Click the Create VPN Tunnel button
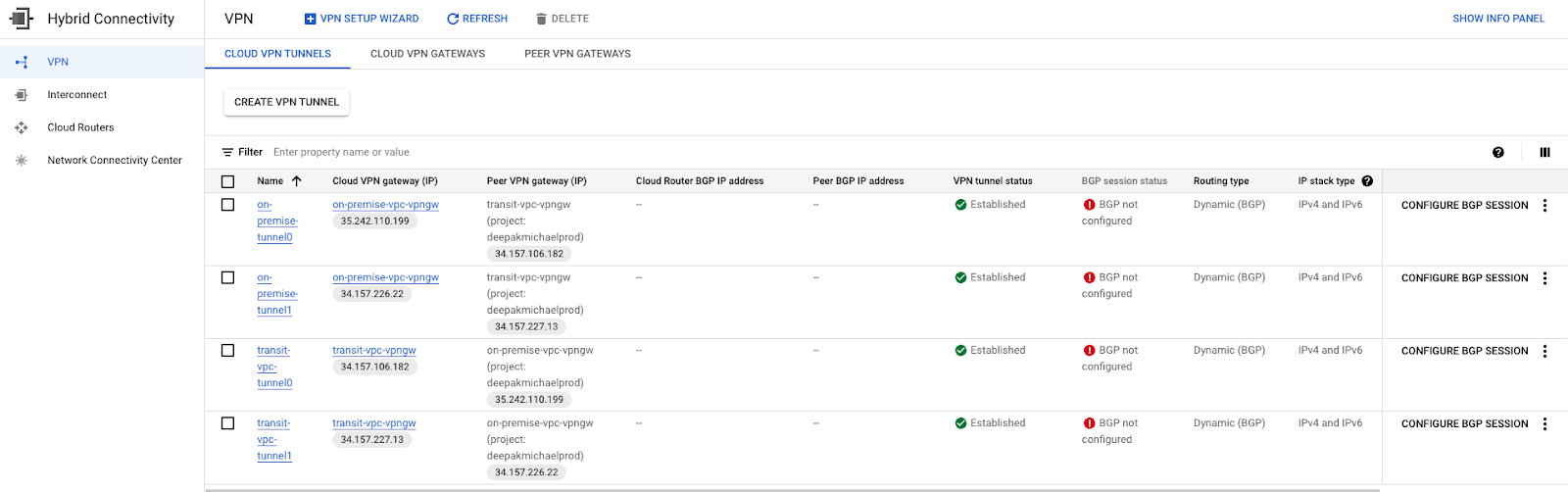Image resolution: width=1568 pixels, height=492 pixels. tap(286, 102)
